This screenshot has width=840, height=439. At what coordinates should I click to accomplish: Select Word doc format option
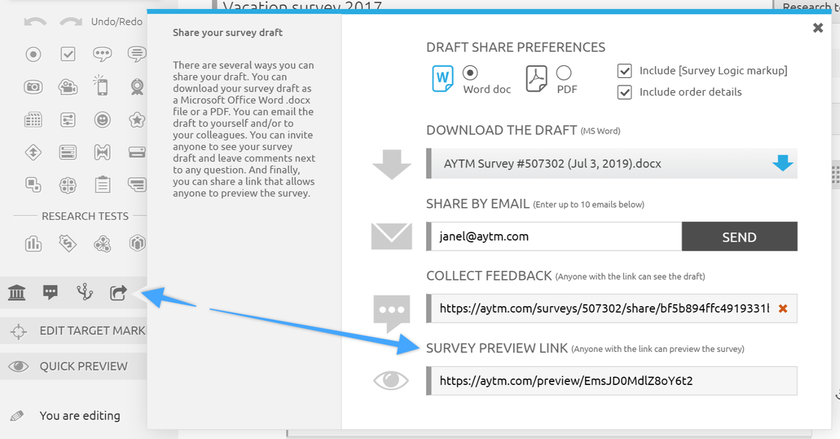click(x=471, y=73)
